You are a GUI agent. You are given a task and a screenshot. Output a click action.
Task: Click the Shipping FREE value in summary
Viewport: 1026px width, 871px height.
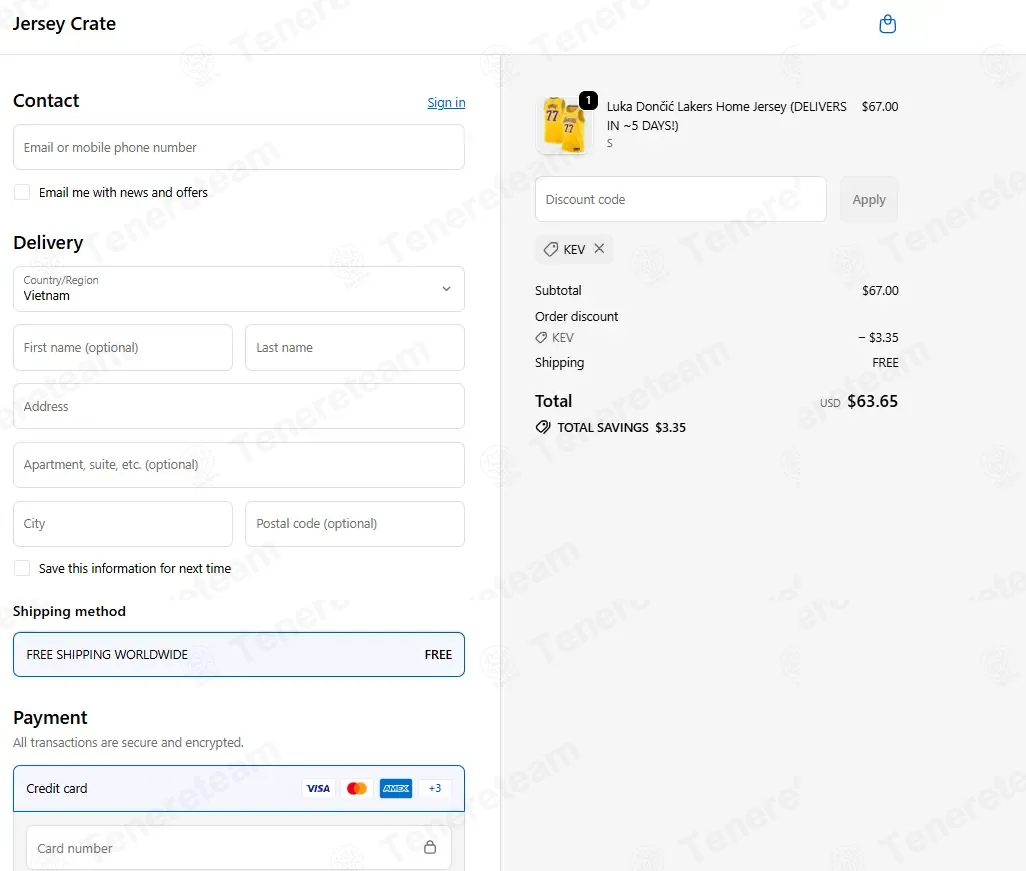pyautogui.click(x=885, y=363)
